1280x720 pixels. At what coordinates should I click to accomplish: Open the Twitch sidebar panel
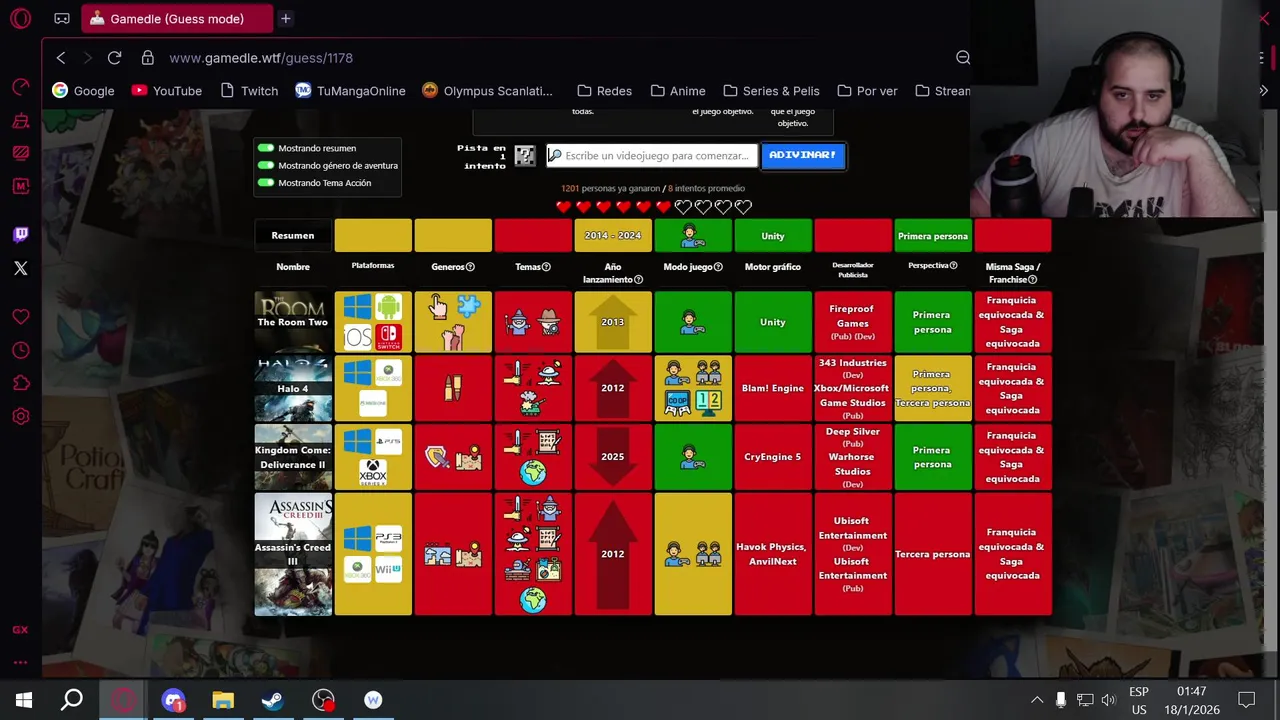[20, 235]
